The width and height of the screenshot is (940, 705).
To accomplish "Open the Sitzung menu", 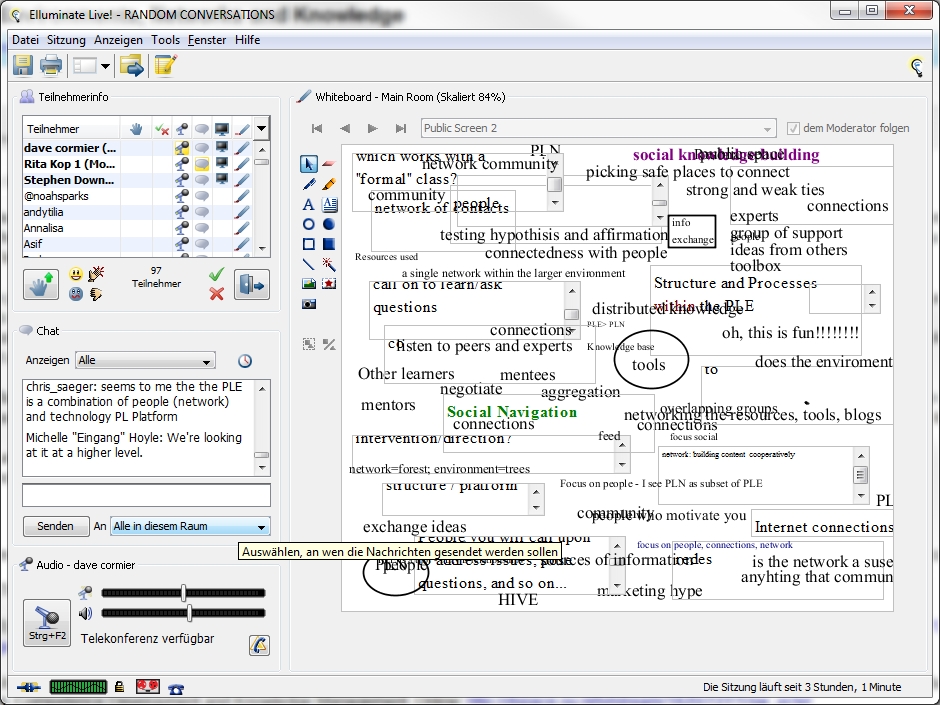I will pyautogui.click(x=66, y=40).
